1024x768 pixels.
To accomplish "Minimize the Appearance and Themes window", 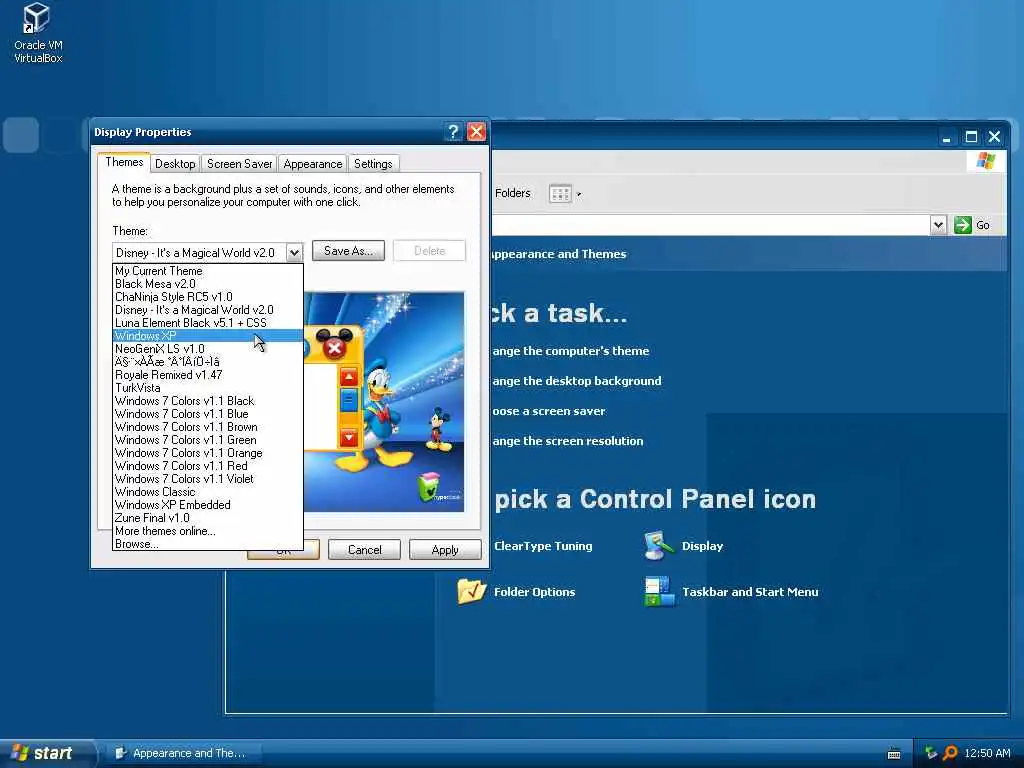I will [947, 137].
